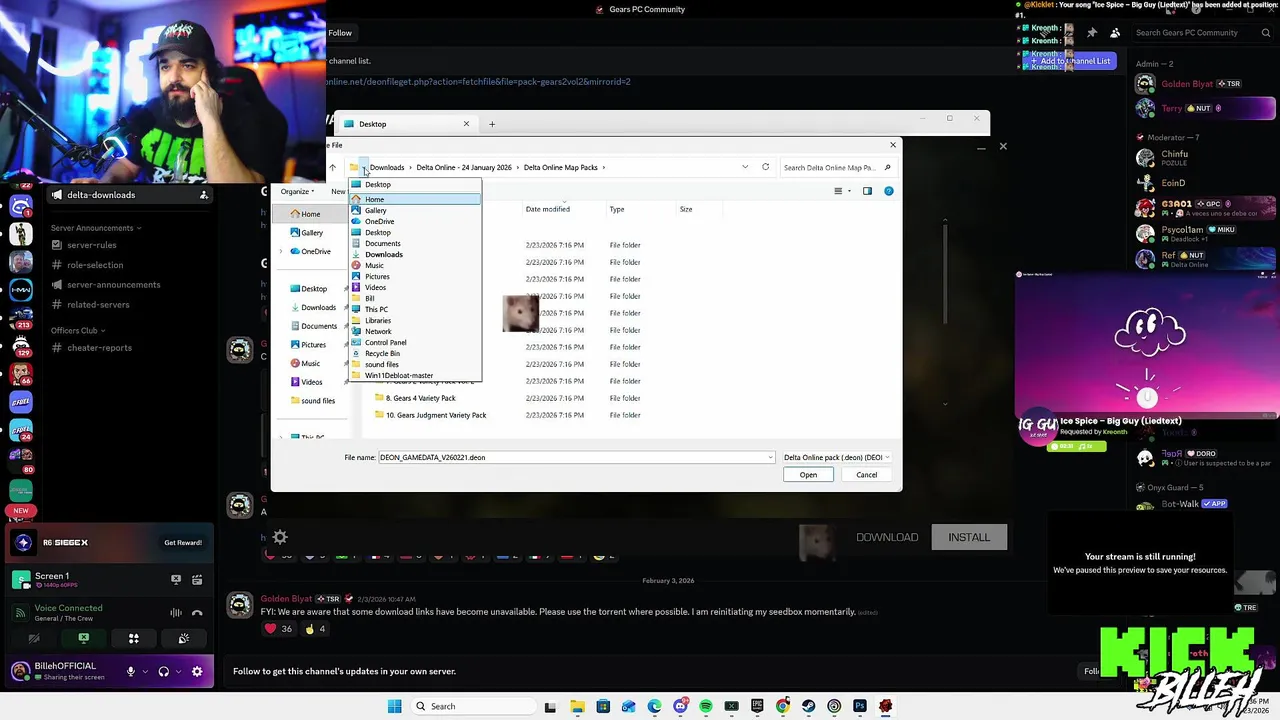Disconnect from voice with the hang-up icon

click(x=197, y=613)
